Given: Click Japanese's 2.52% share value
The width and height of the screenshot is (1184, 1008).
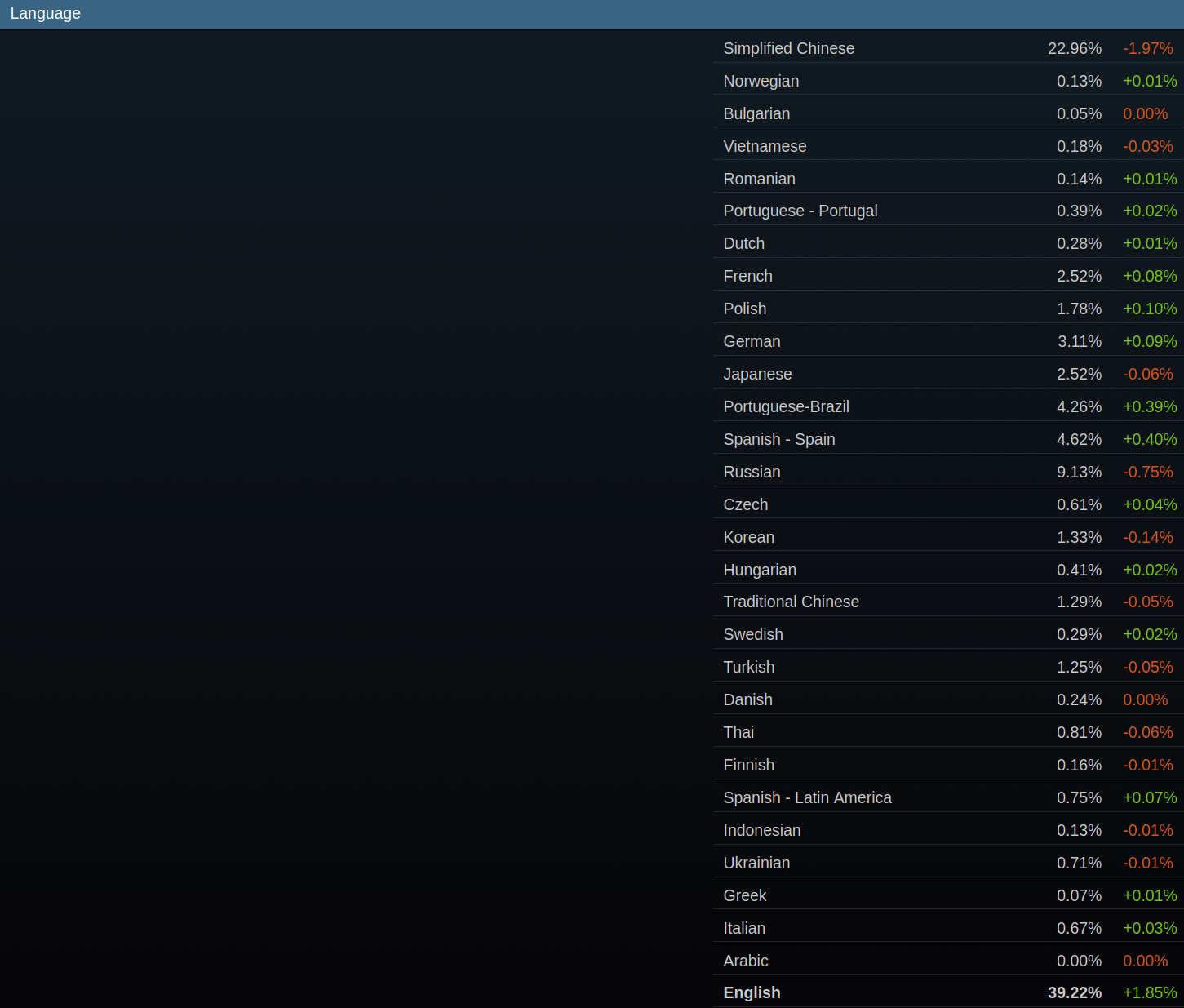Looking at the screenshot, I should [x=1079, y=374].
